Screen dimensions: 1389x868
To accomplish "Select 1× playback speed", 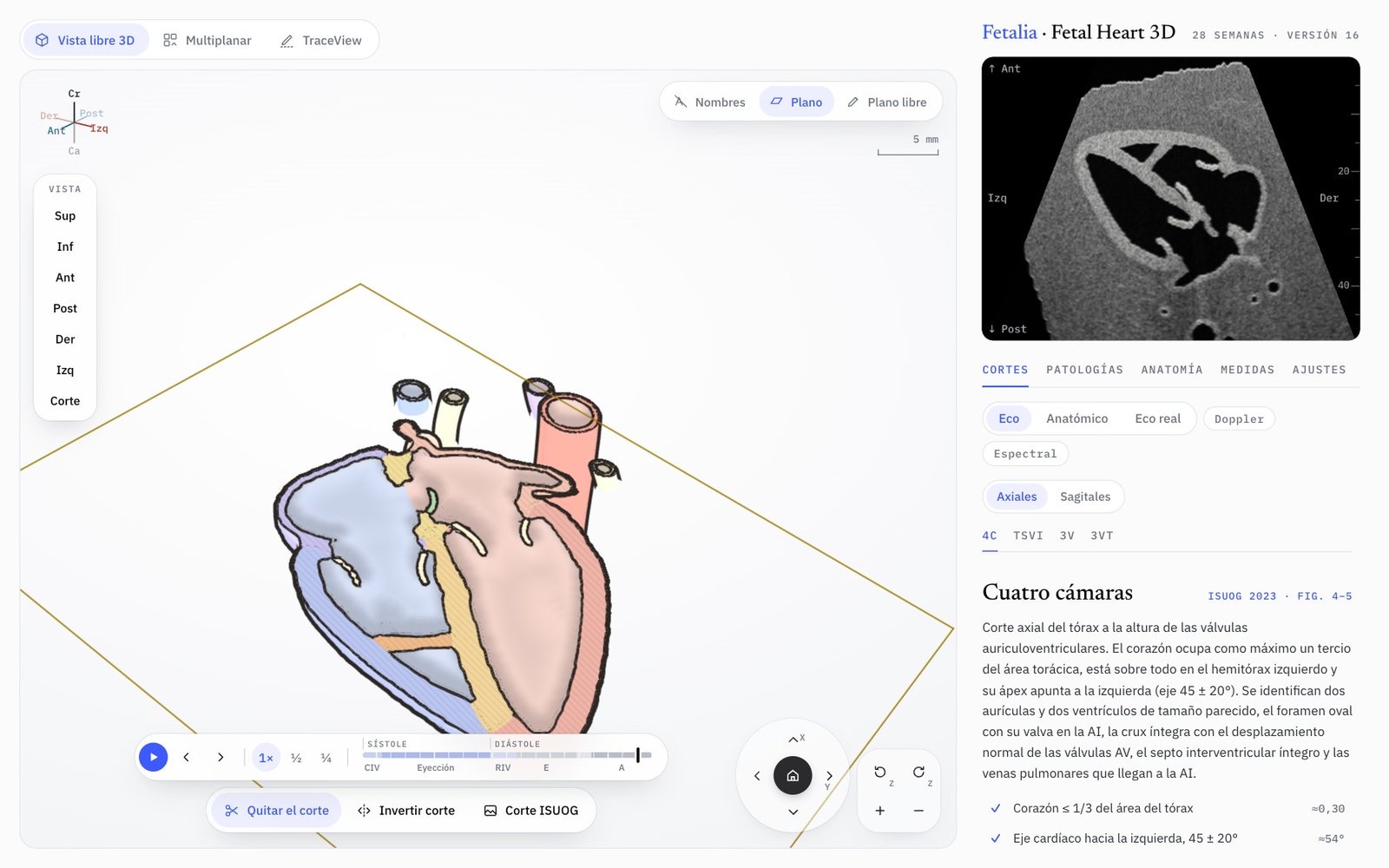I will click(266, 758).
